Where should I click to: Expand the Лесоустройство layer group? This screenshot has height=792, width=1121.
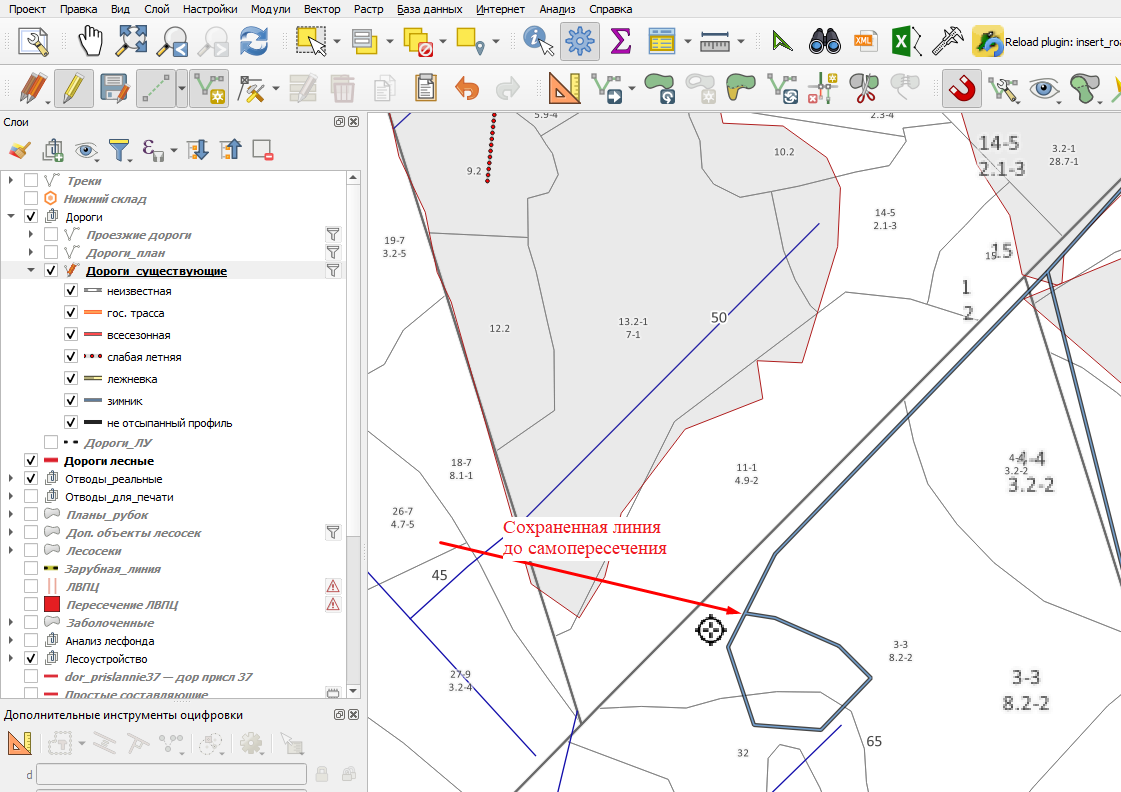(11, 658)
